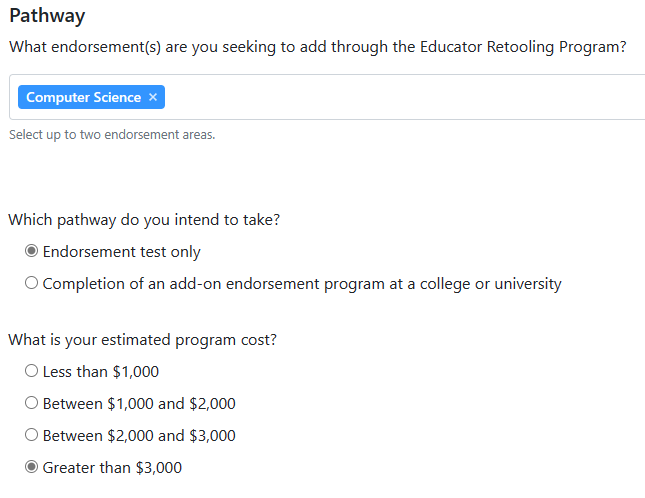Click the 'Between $2,000 and $3,000' label text

[x=139, y=436]
